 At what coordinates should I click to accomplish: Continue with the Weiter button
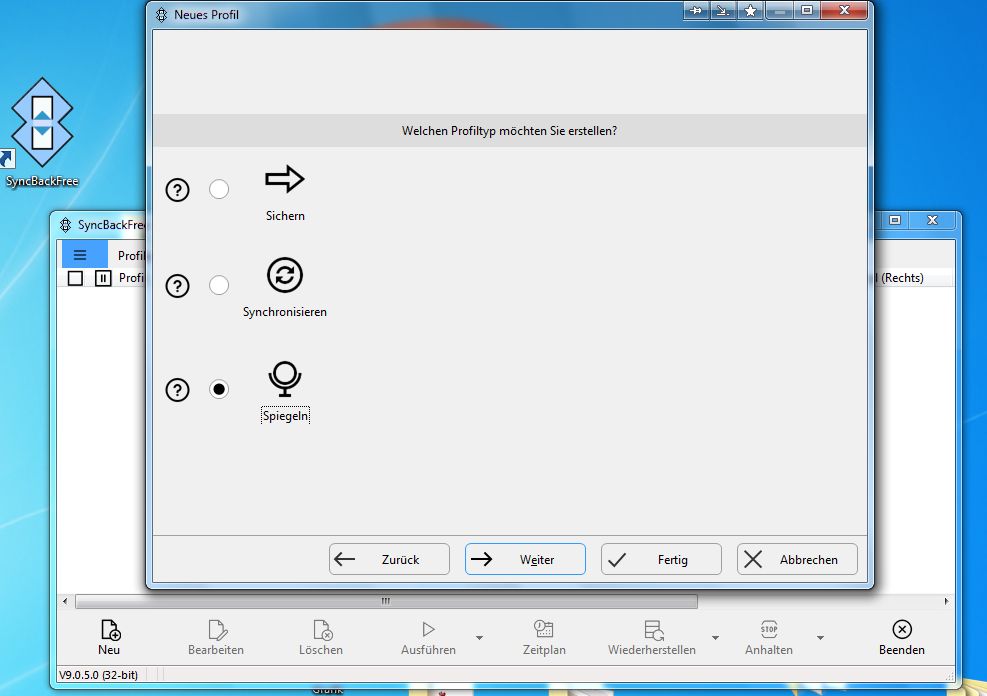525,559
